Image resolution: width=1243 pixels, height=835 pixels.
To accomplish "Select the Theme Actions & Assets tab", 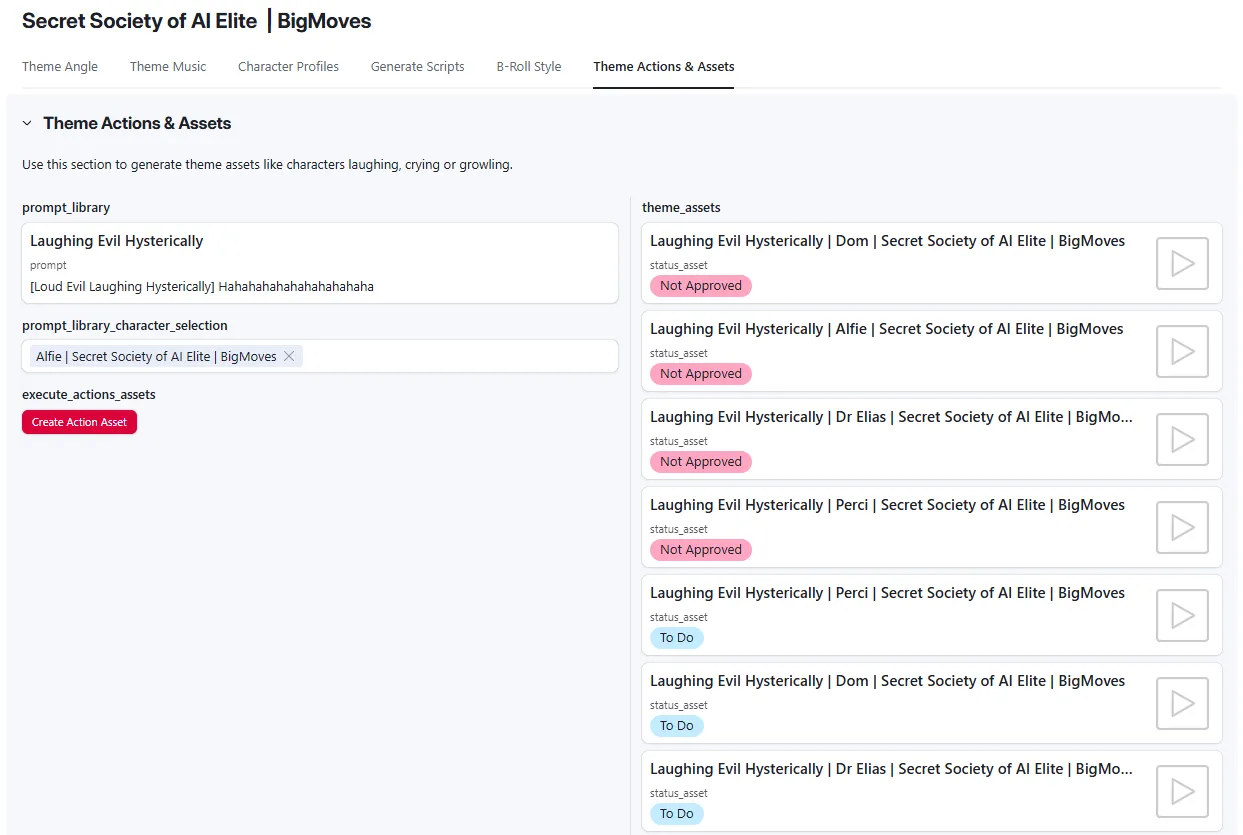I will pyautogui.click(x=663, y=66).
